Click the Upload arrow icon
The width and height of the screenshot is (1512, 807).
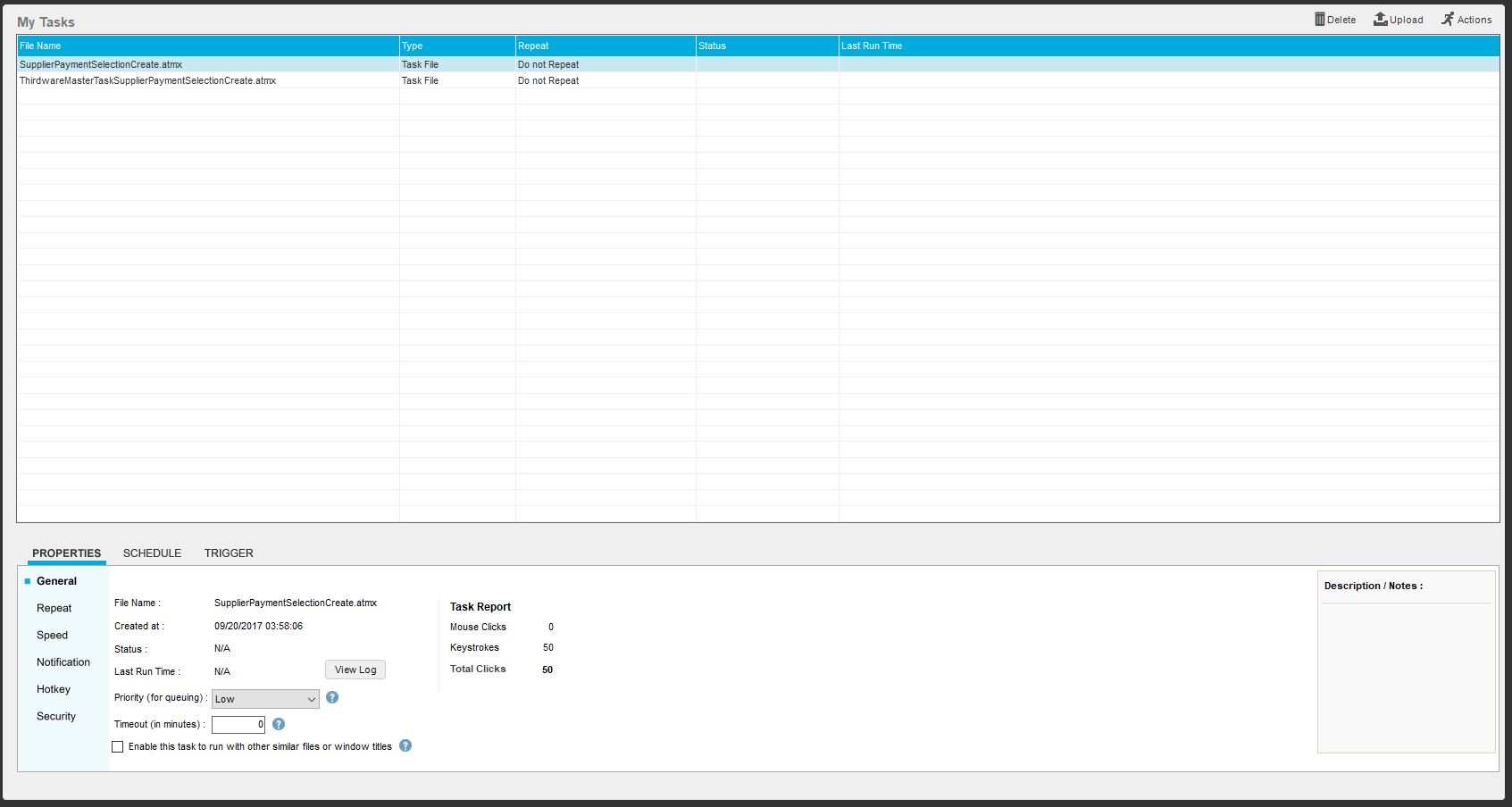pyautogui.click(x=1380, y=19)
